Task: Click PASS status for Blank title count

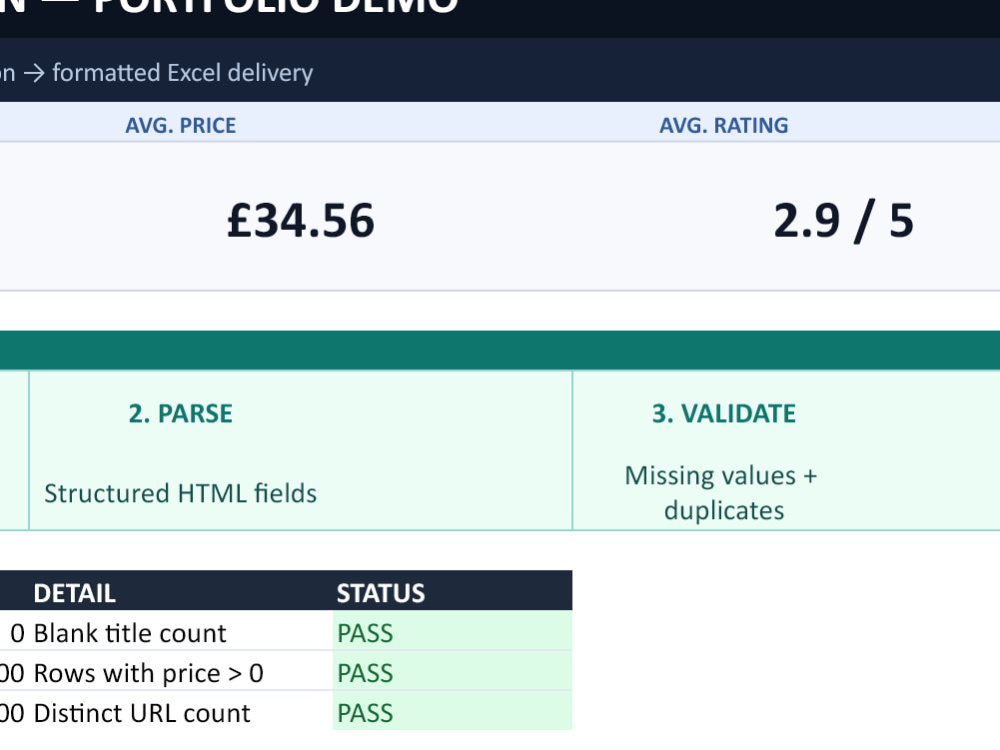Action: [x=365, y=633]
